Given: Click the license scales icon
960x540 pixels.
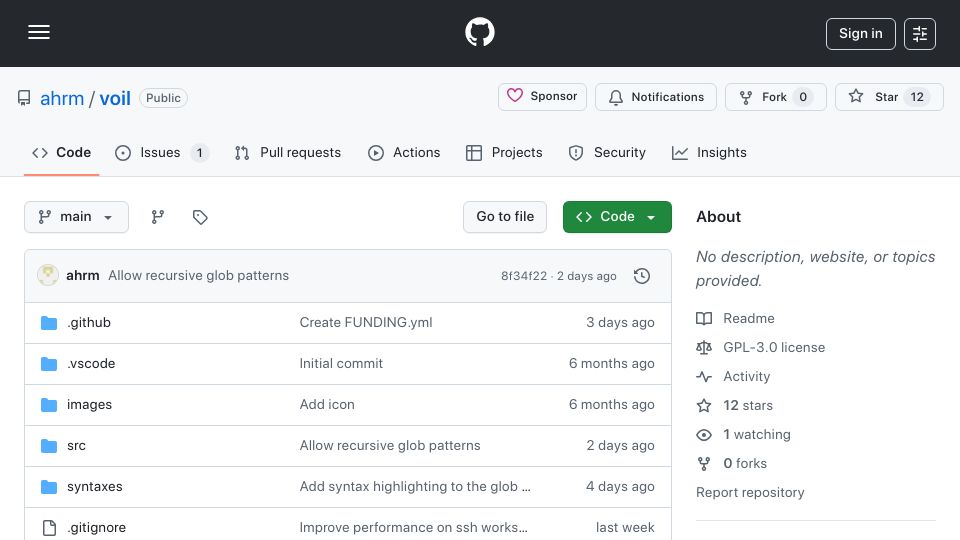Looking at the screenshot, I should [x=704, y=347].
